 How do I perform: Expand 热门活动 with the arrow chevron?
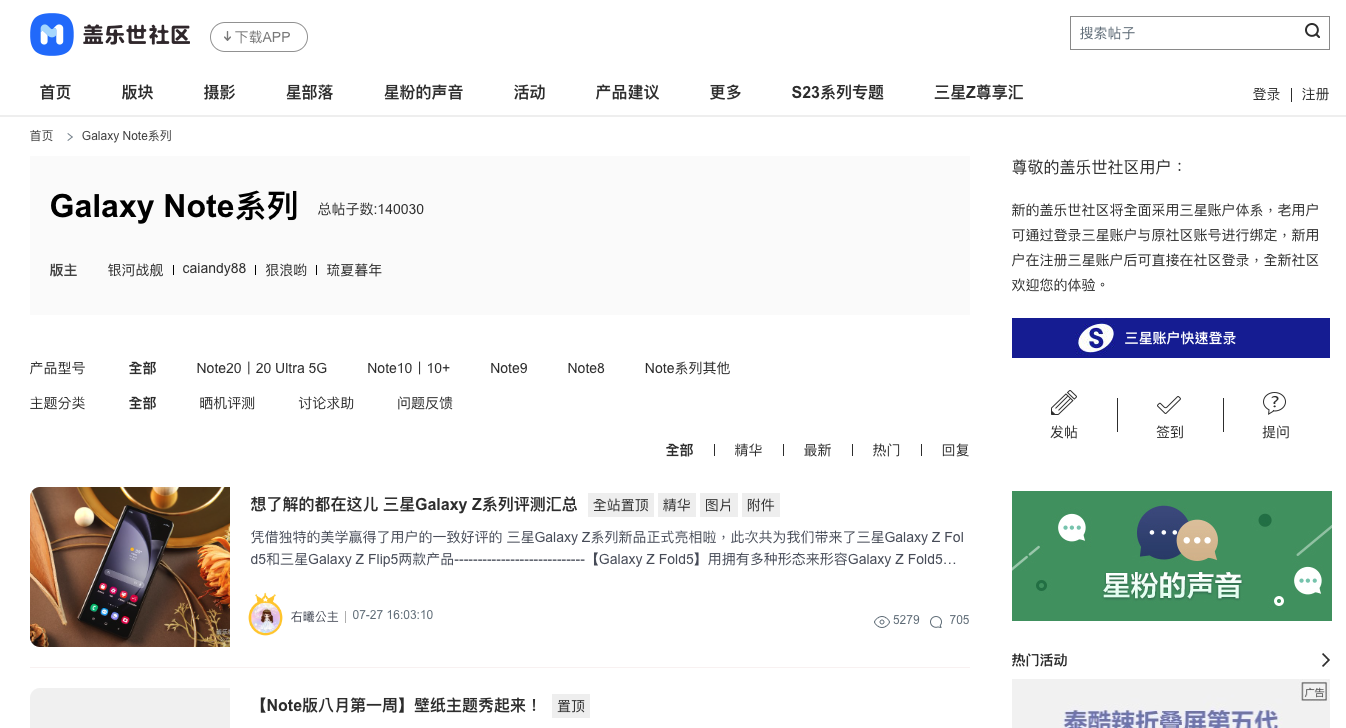pyautogui.click(x=1325, y=660)
